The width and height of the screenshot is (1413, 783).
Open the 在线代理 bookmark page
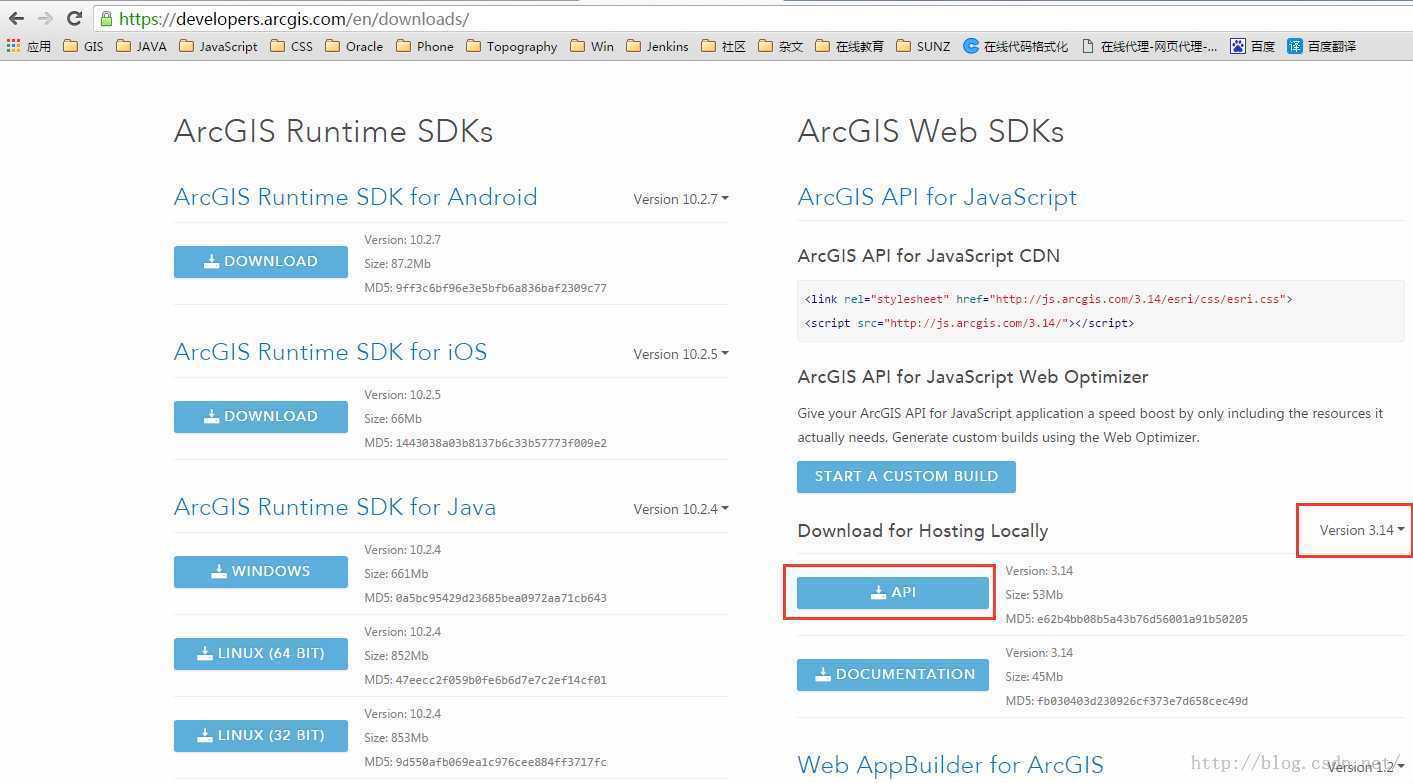pos(1150,46)
